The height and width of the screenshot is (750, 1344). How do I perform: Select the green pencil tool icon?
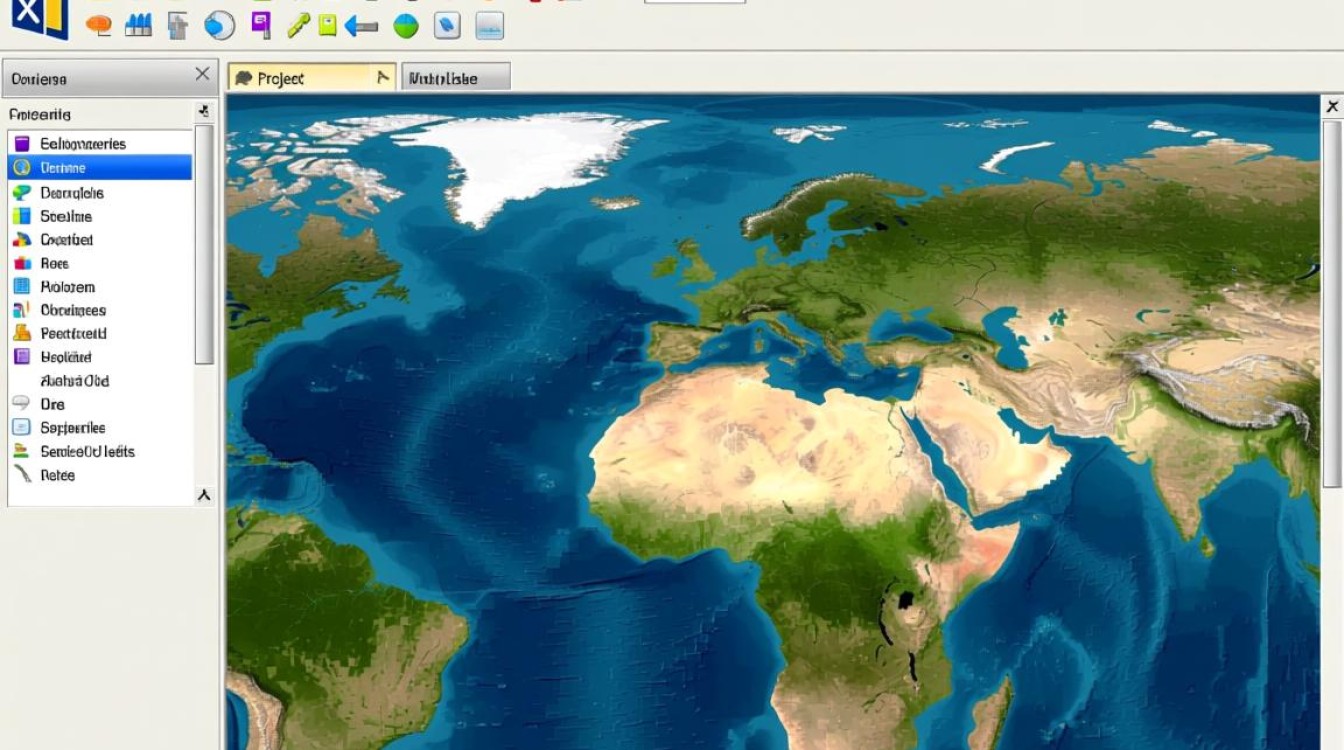coord(298,26)
